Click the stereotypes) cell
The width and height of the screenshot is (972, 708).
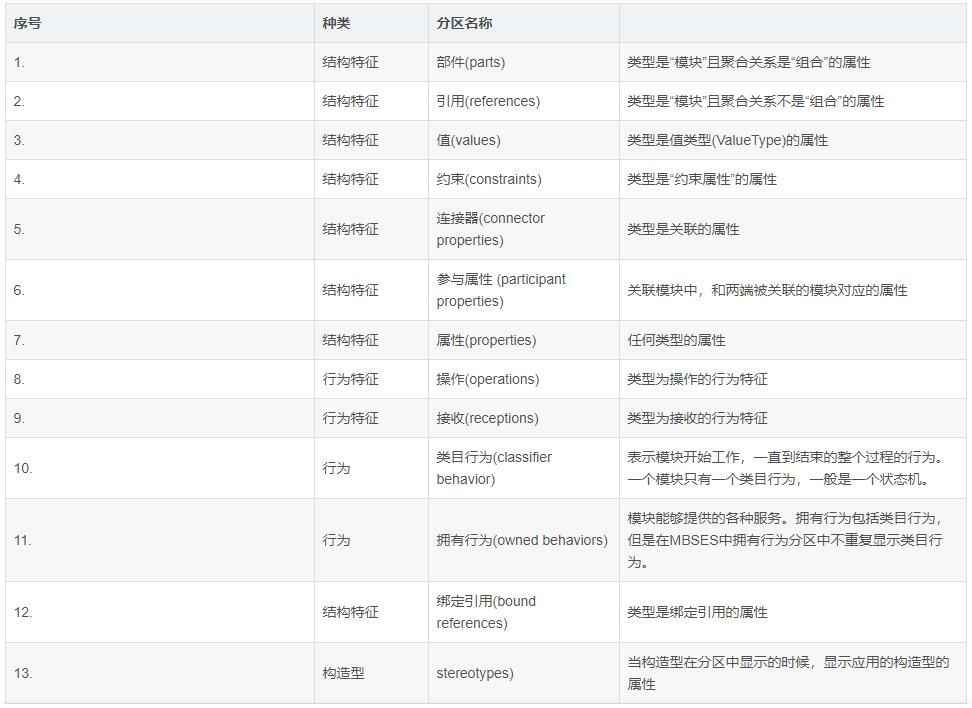[x=524, y=673]
